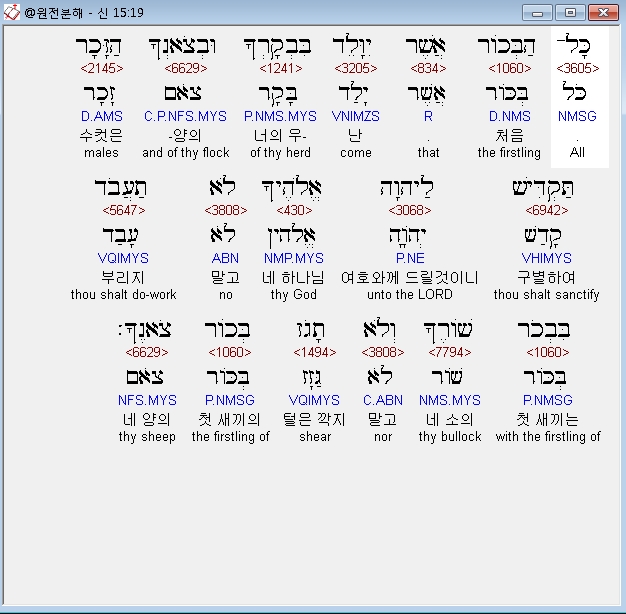Minimize the 원전분해 window
Screen dimensions: 626x614
point(537,13)
